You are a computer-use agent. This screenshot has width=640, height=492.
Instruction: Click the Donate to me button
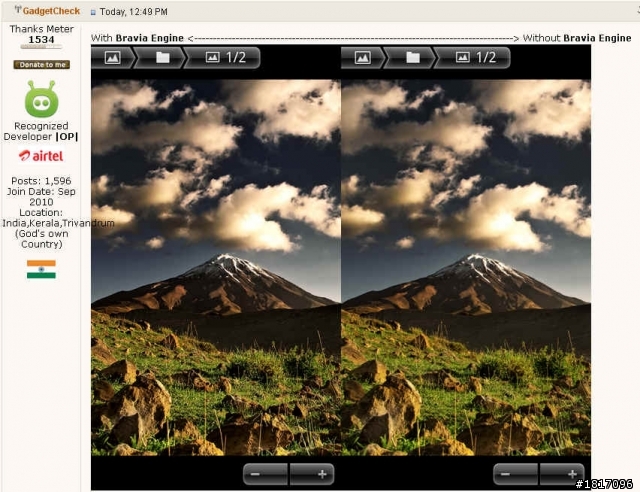42,65
